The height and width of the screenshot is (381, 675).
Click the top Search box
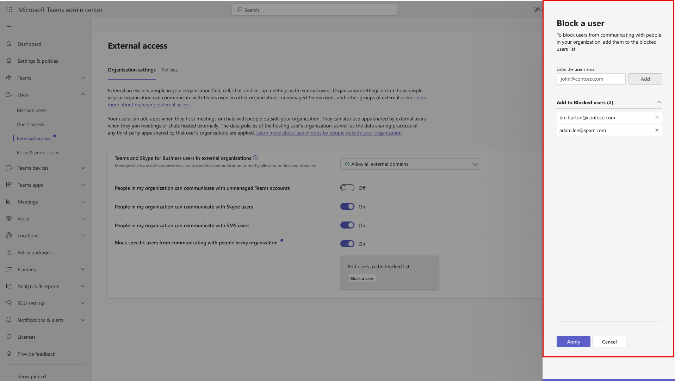pyautogui.click(x=314, y=9)
